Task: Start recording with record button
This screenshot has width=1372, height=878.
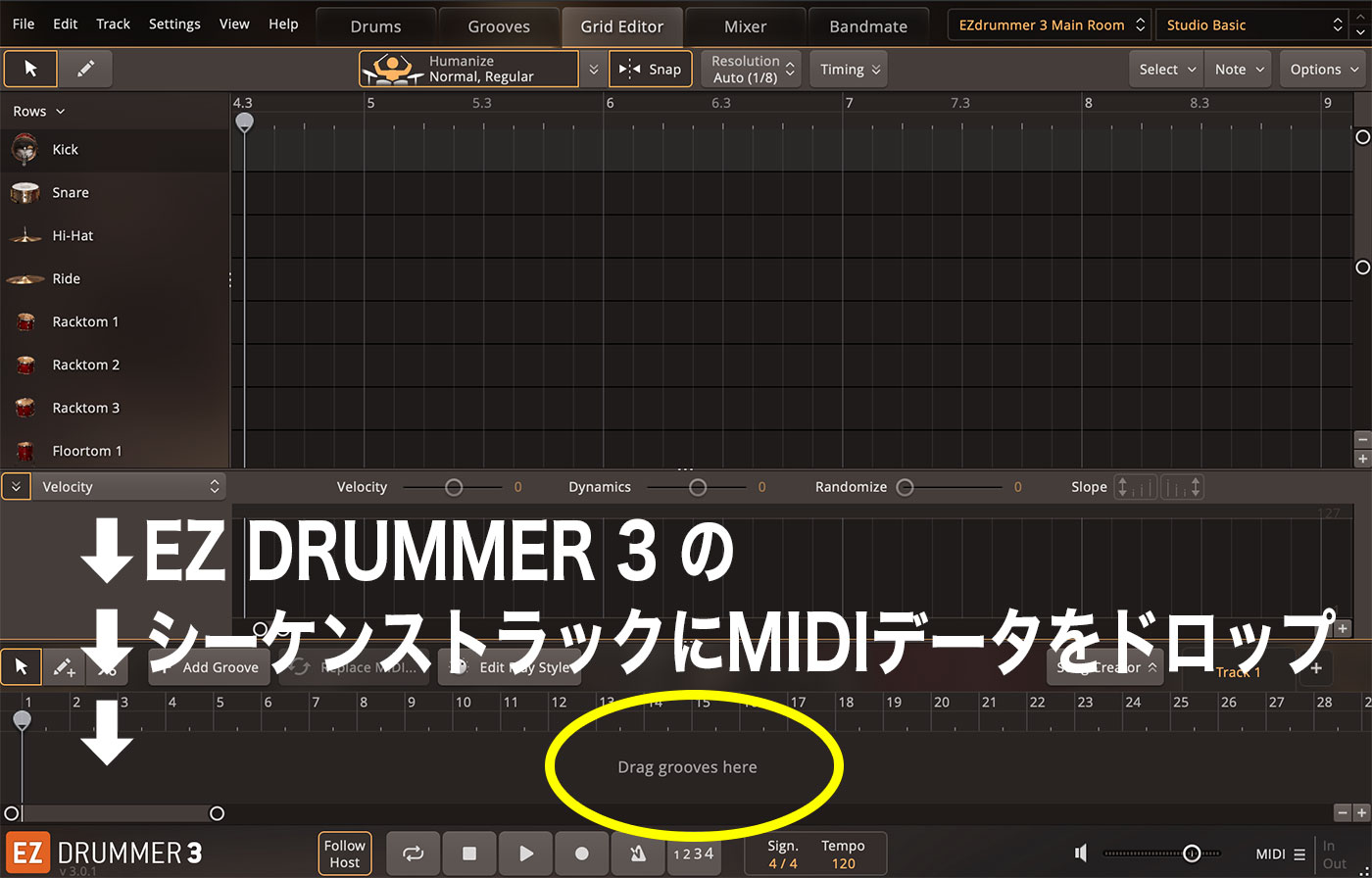Action: click(582, 854)
